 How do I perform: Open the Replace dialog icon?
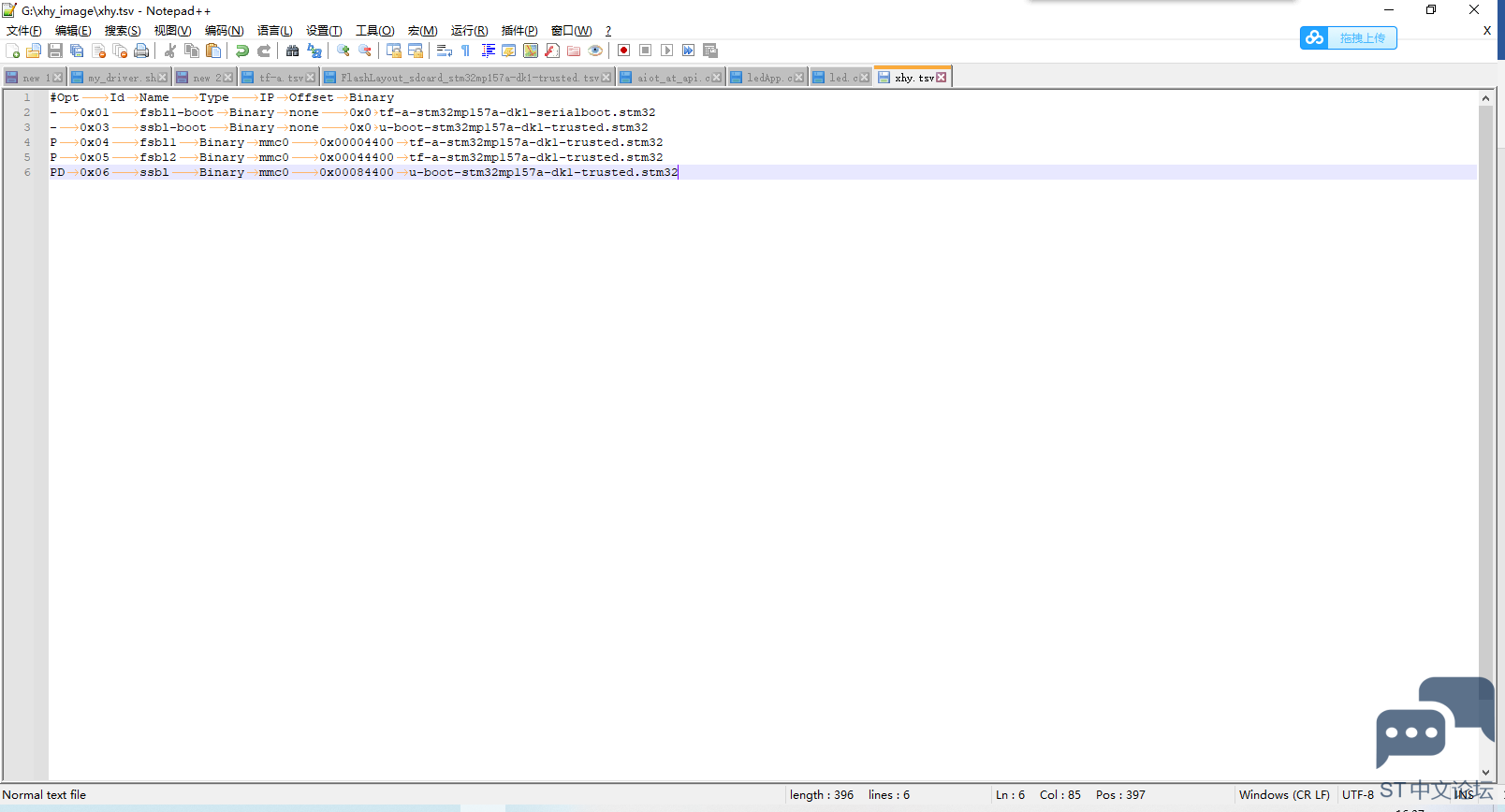[x=314, y=51]
